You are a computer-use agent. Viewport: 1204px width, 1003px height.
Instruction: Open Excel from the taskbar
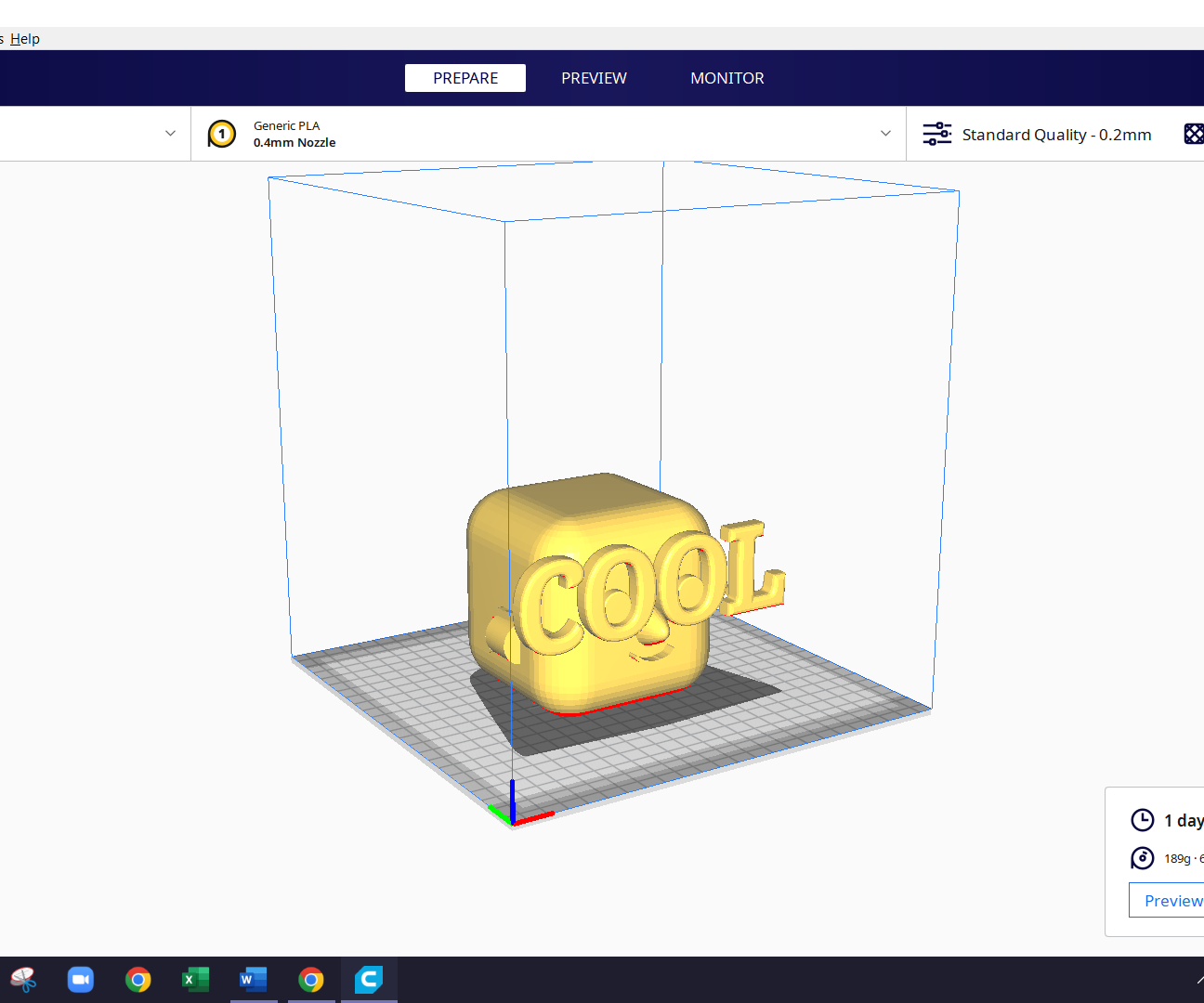196,980
